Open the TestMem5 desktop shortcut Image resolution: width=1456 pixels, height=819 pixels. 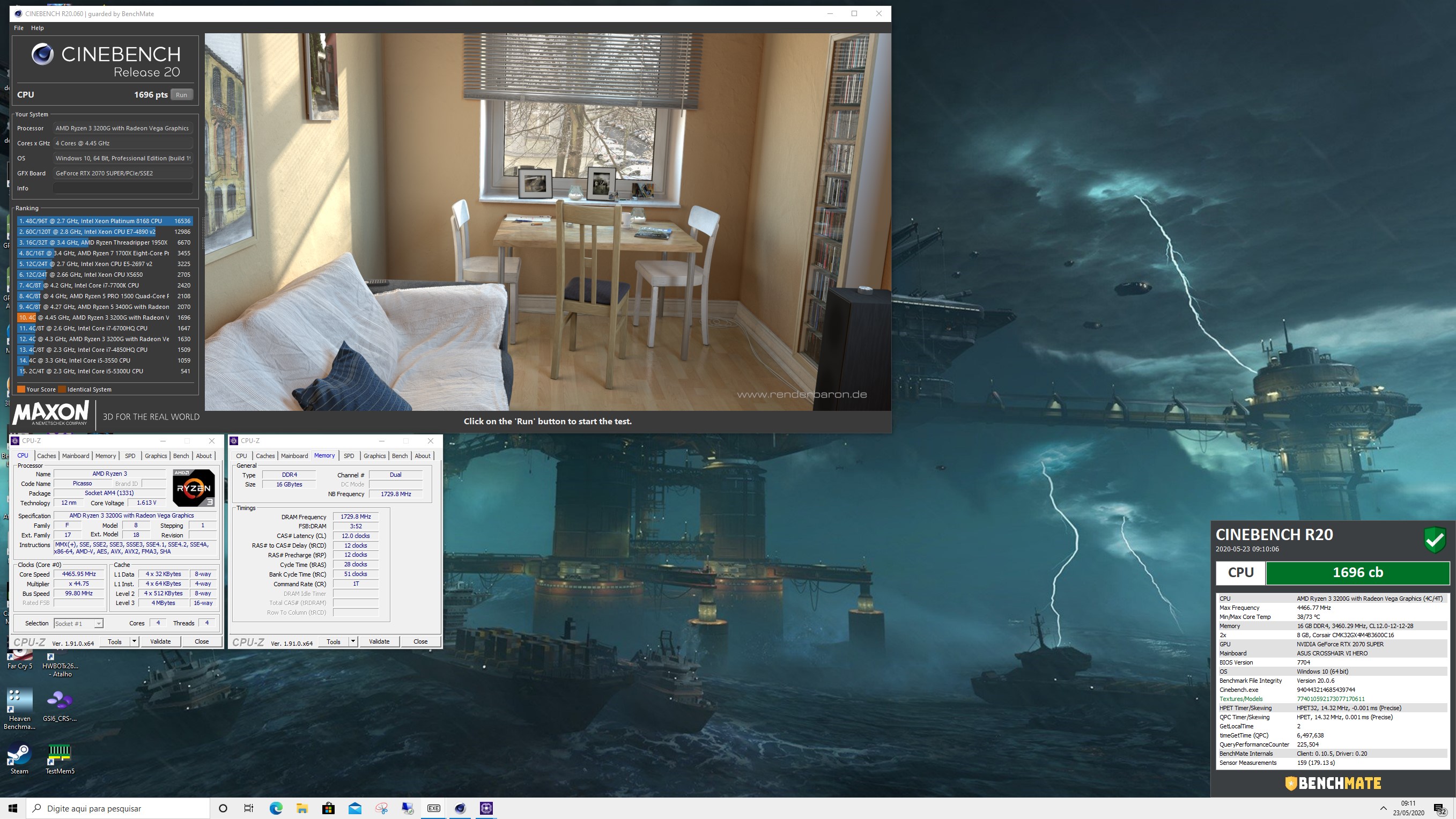[x=60, y=758]
